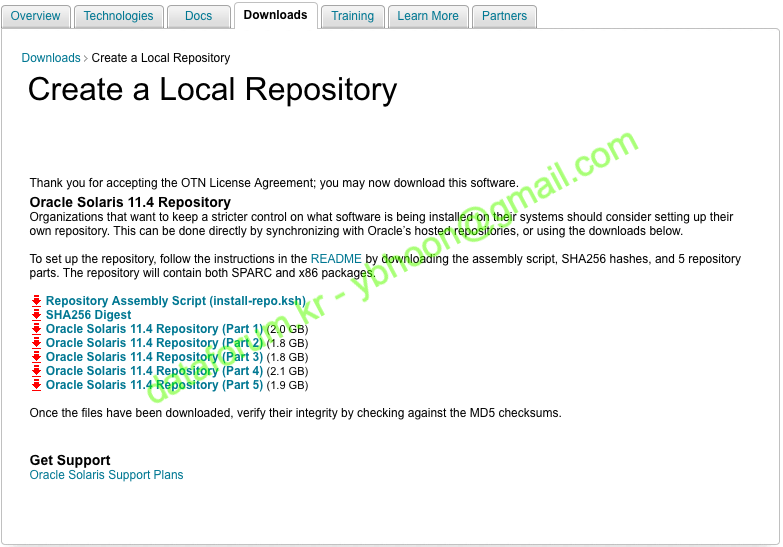Screen dimensions: 783x547
Task: Click download icon for Repository Part 5
Action: pos(36,385)
